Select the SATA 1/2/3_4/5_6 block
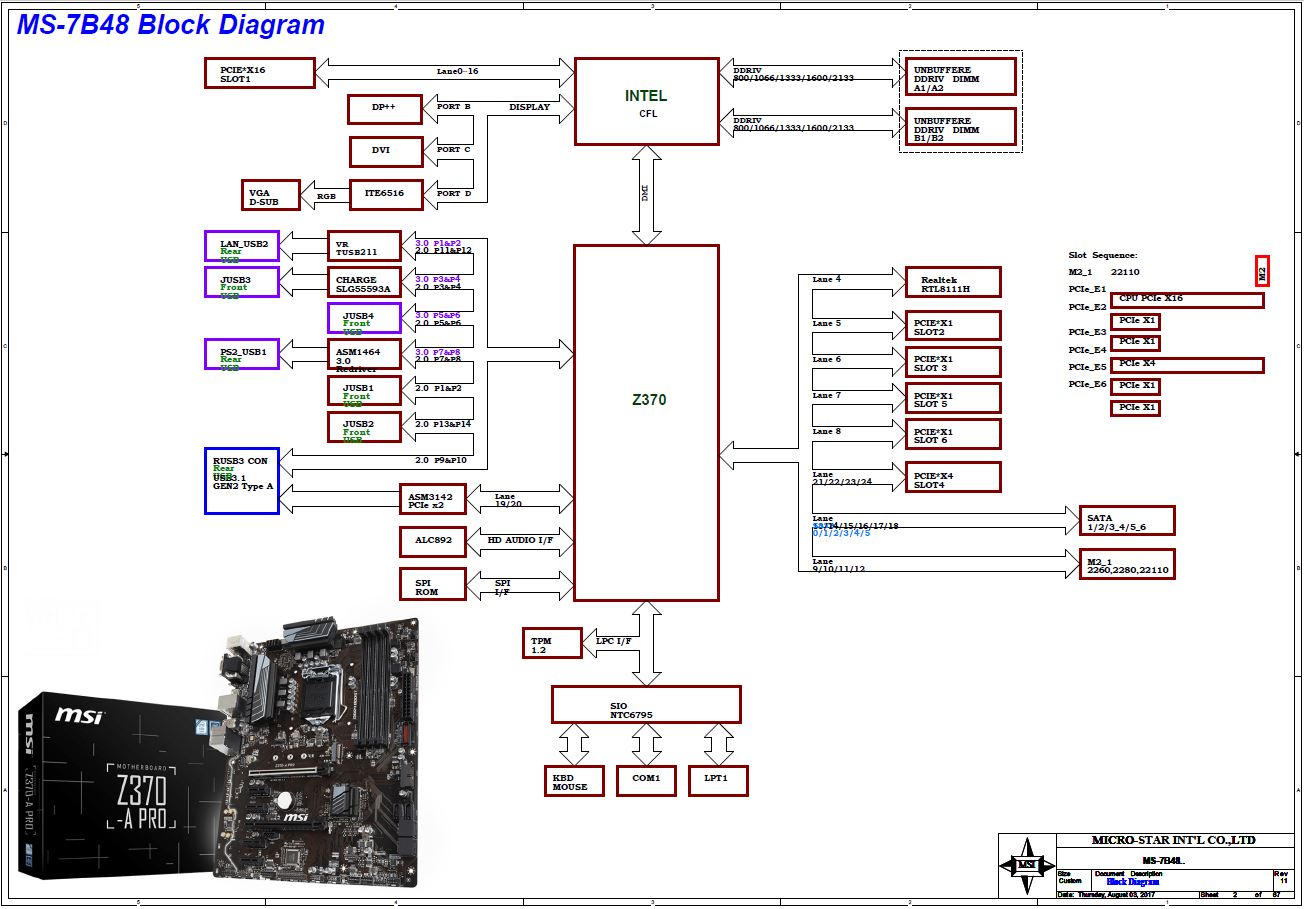 [x=1127, y=521]
